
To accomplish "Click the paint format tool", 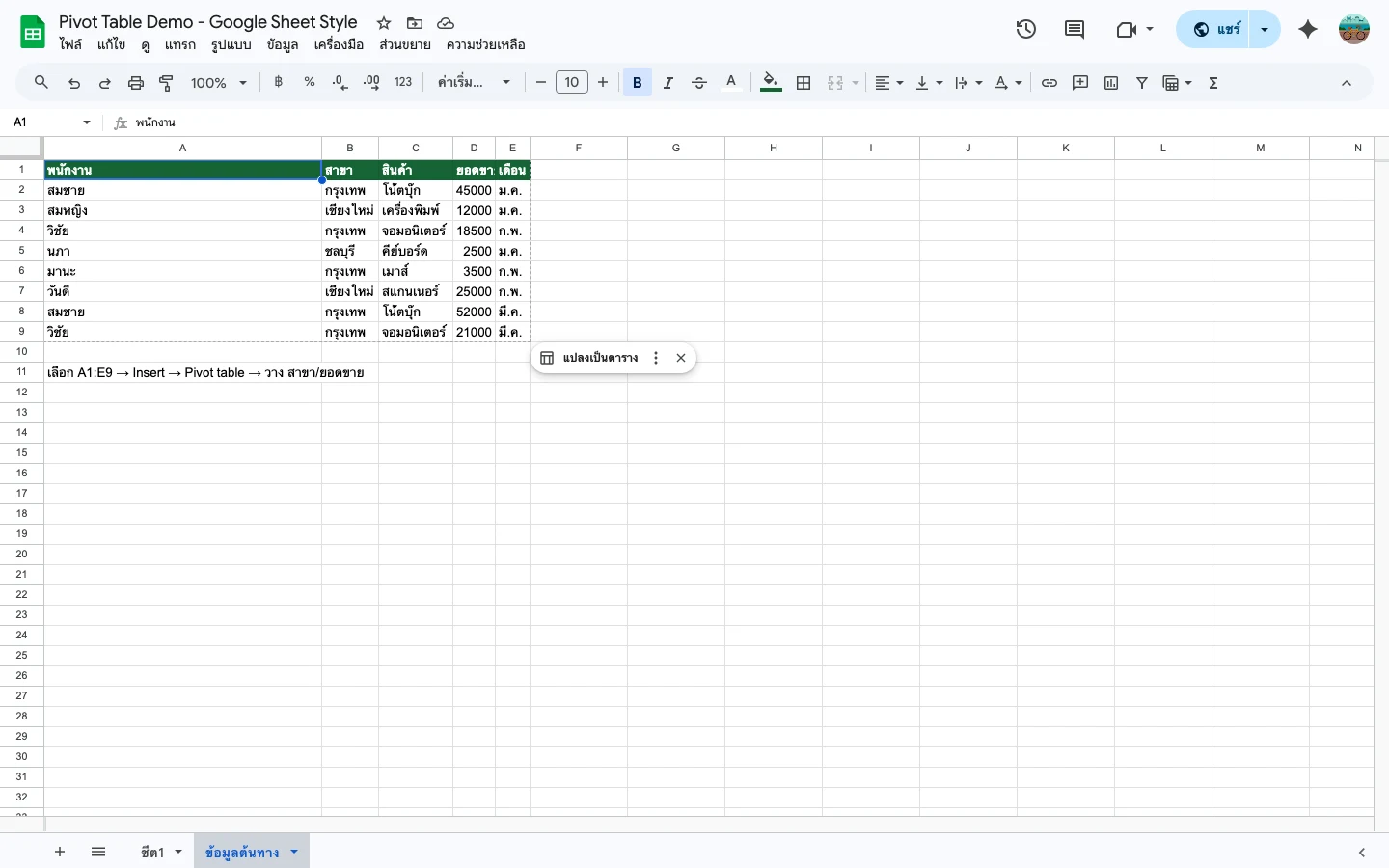I will tap(166, 82).
